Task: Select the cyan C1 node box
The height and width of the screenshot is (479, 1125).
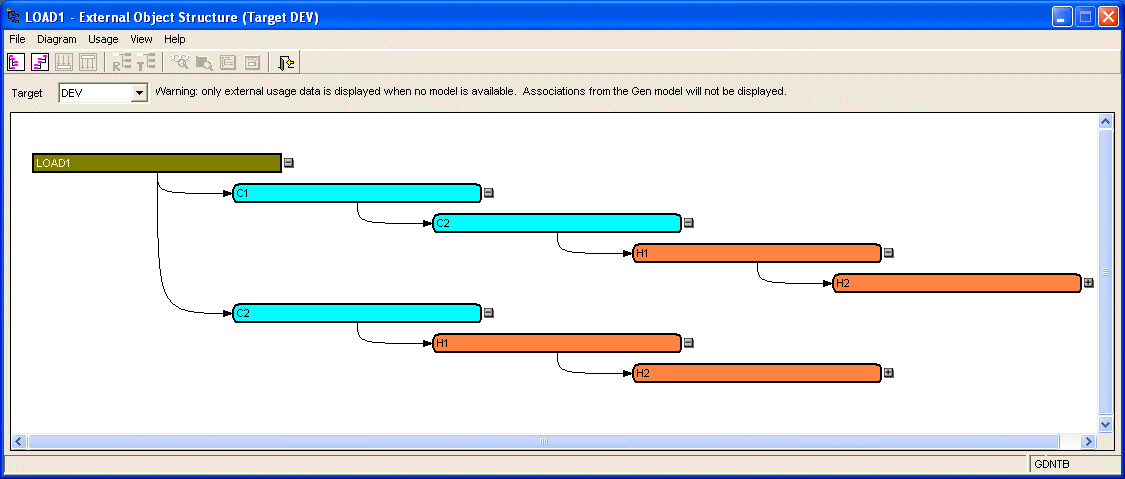Action: 357,193
